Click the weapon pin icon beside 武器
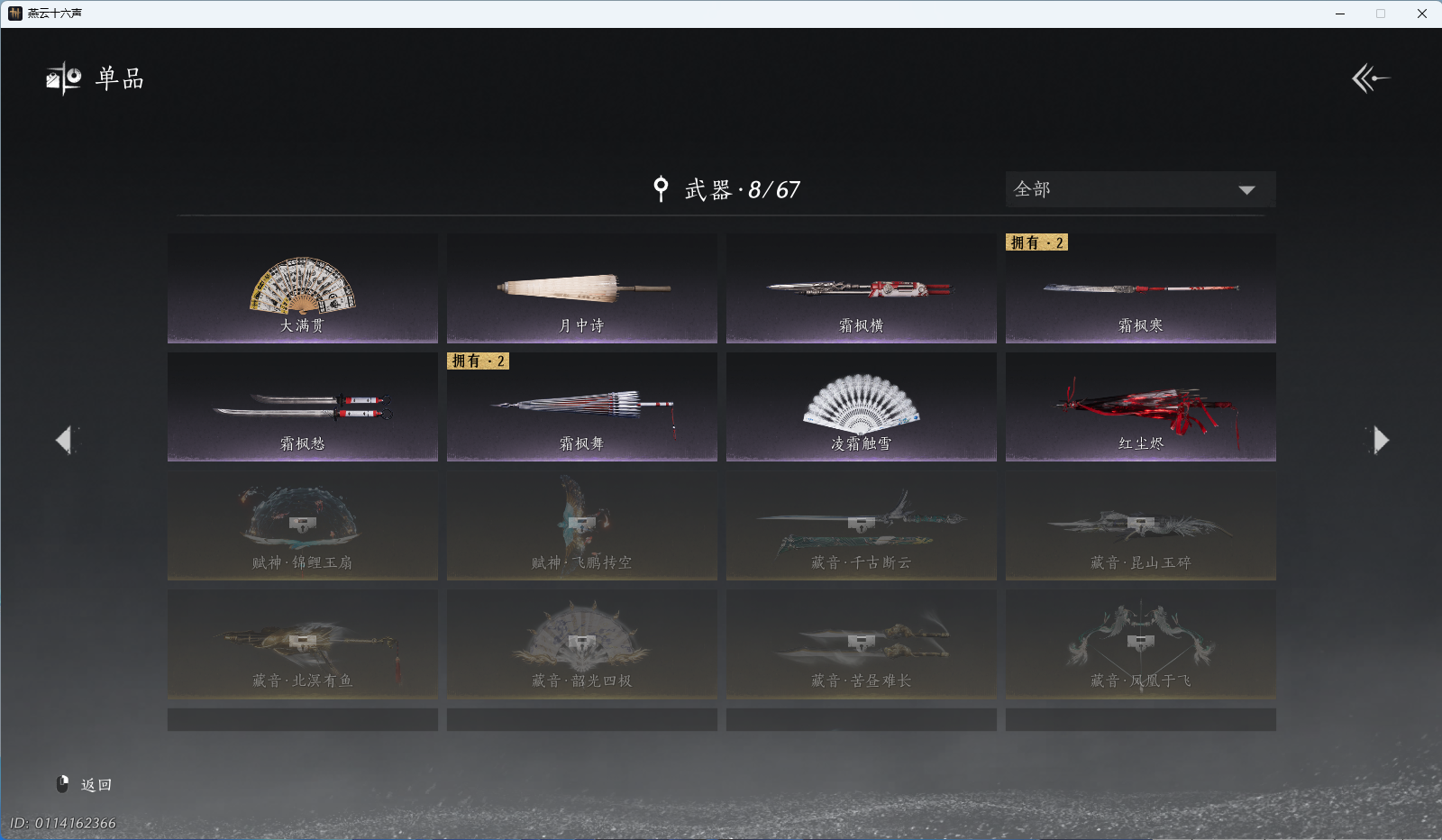This screenshot has height=840, width=1442. [x=661, y=189]
